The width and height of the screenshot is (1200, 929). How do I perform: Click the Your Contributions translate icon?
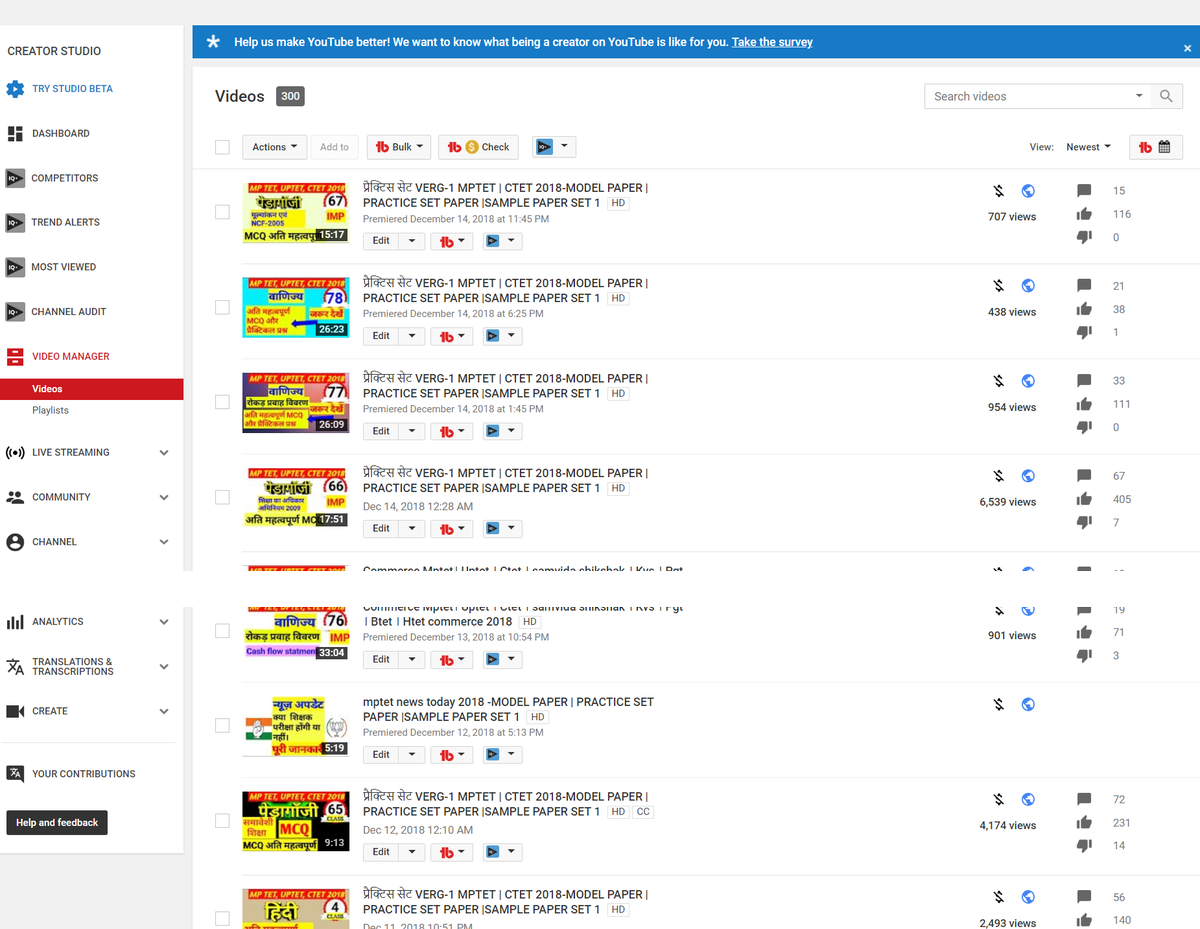click(15, 774)
